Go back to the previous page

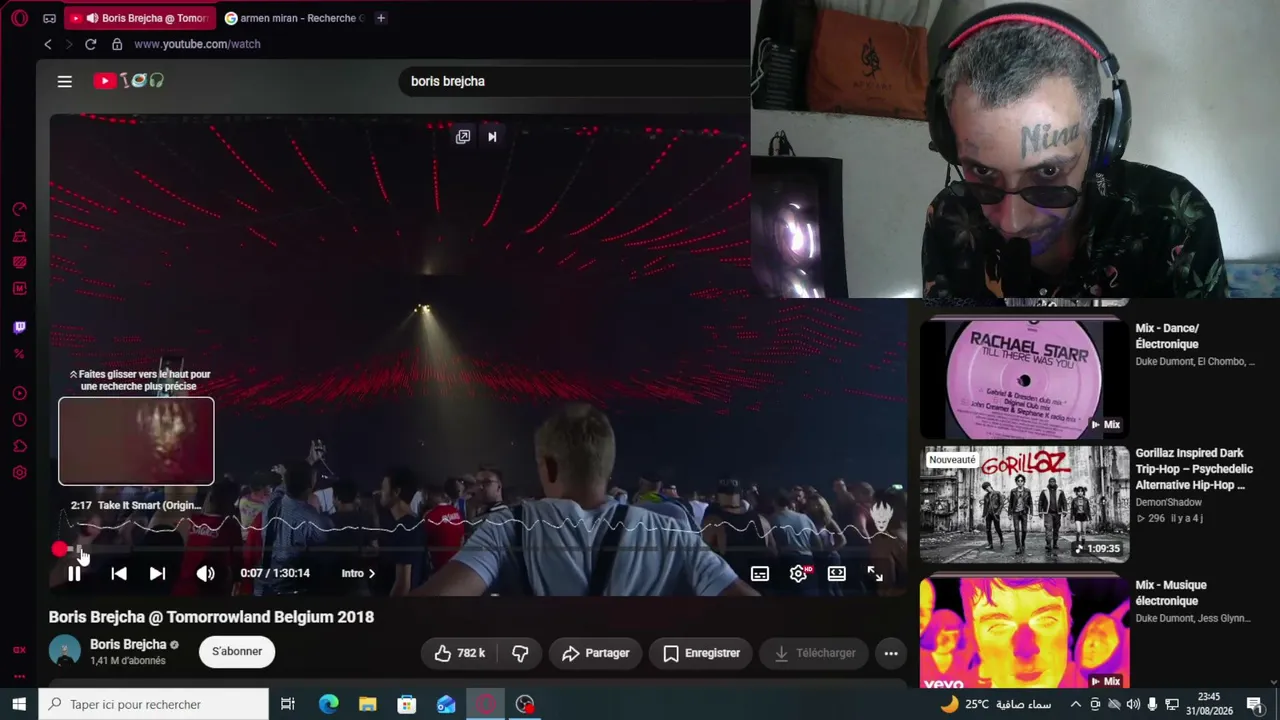(x=48, y=44)
